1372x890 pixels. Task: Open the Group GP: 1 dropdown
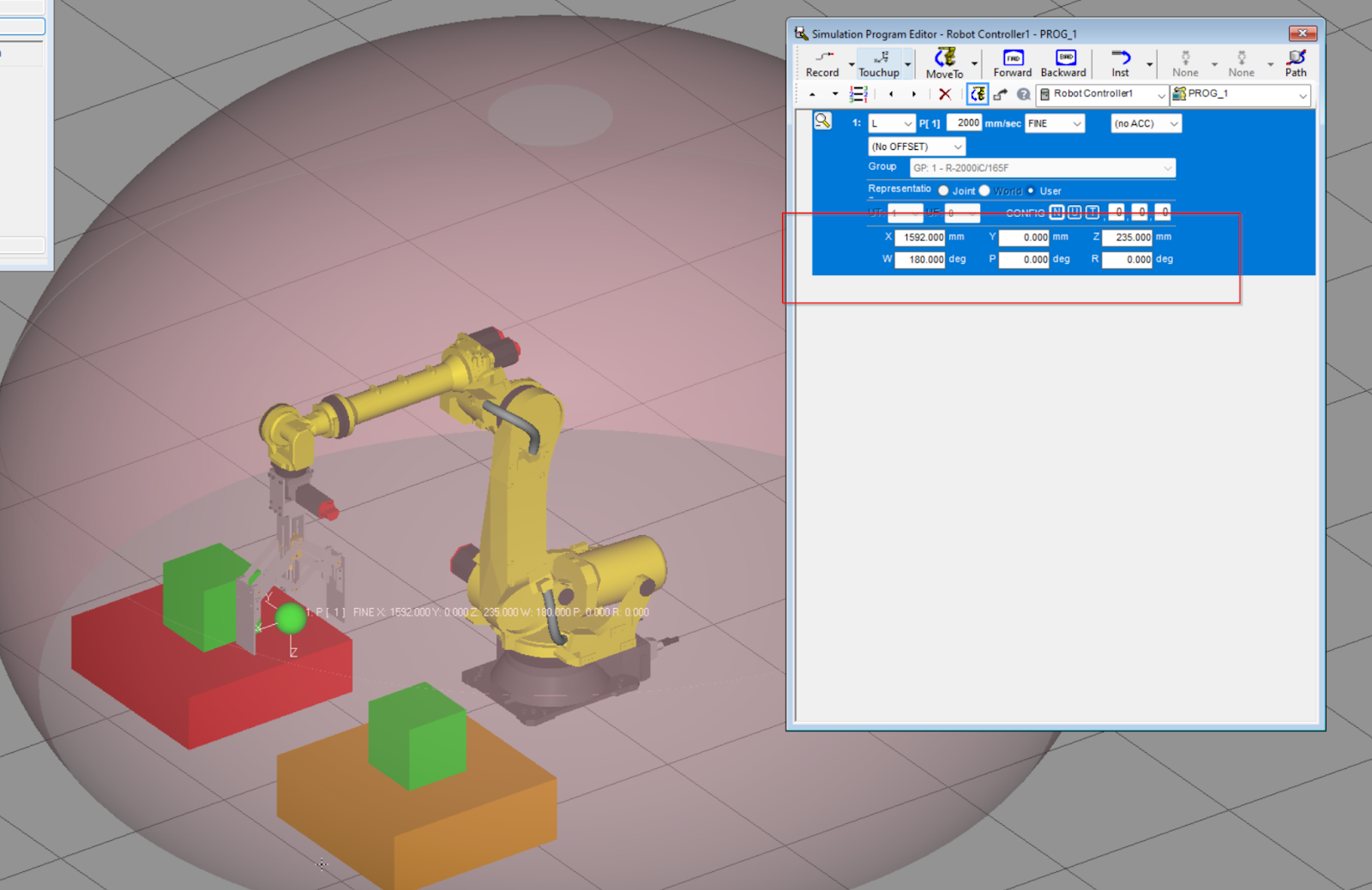pyautogui.click(x=1043, y=168)
